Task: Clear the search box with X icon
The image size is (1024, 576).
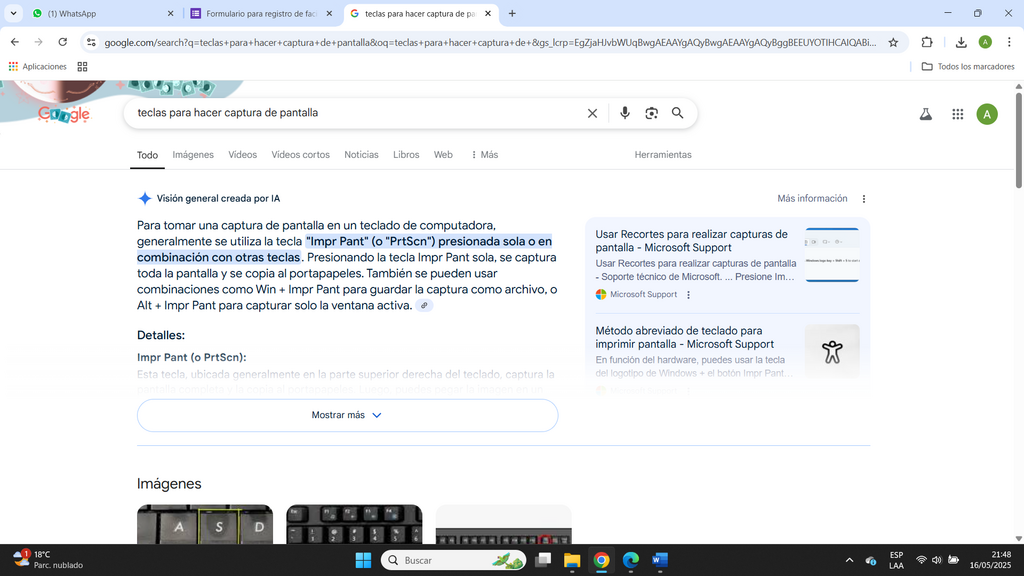Action: coord(592,113)
